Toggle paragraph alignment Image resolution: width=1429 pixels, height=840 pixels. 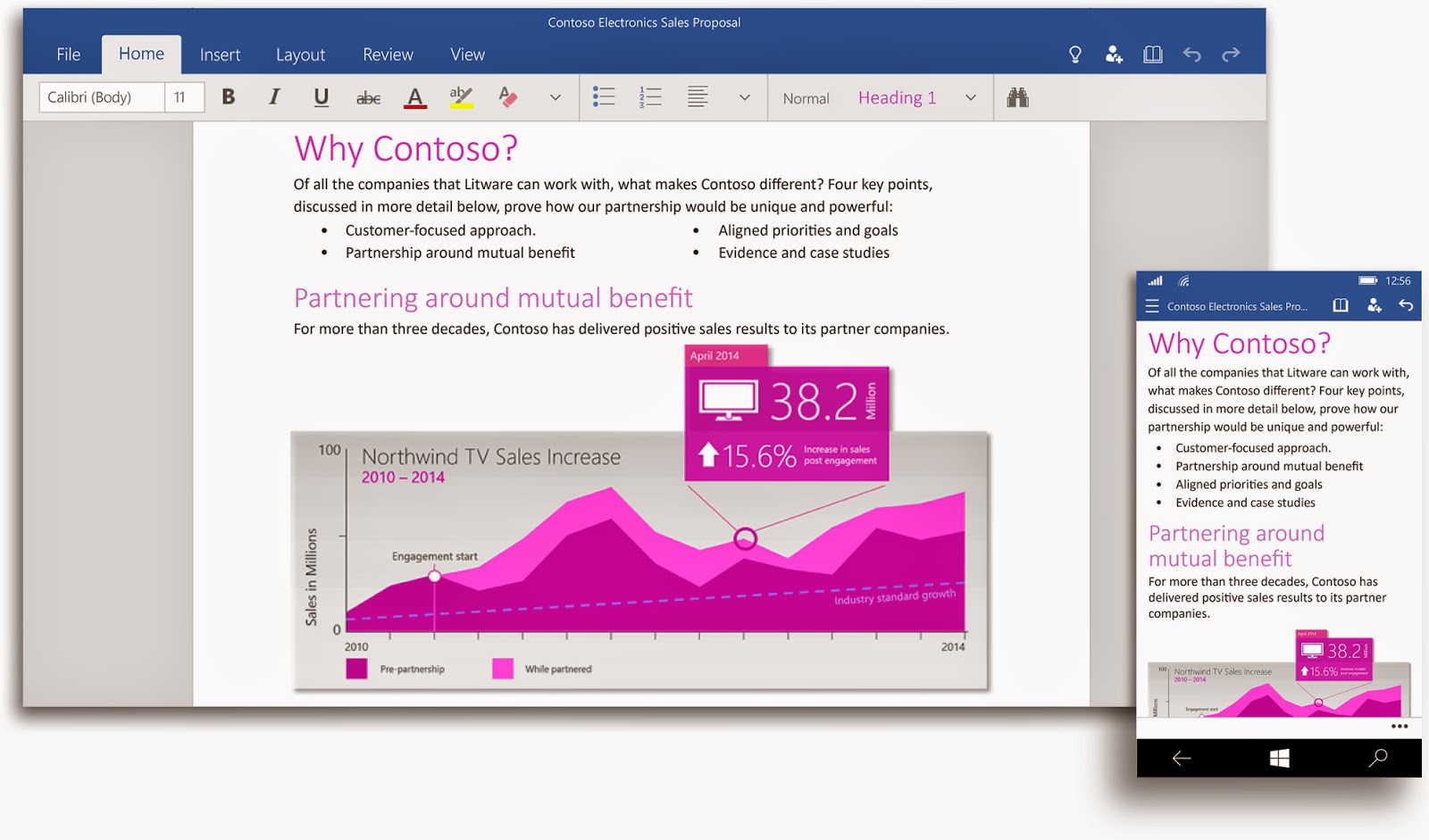coord(698,97)
